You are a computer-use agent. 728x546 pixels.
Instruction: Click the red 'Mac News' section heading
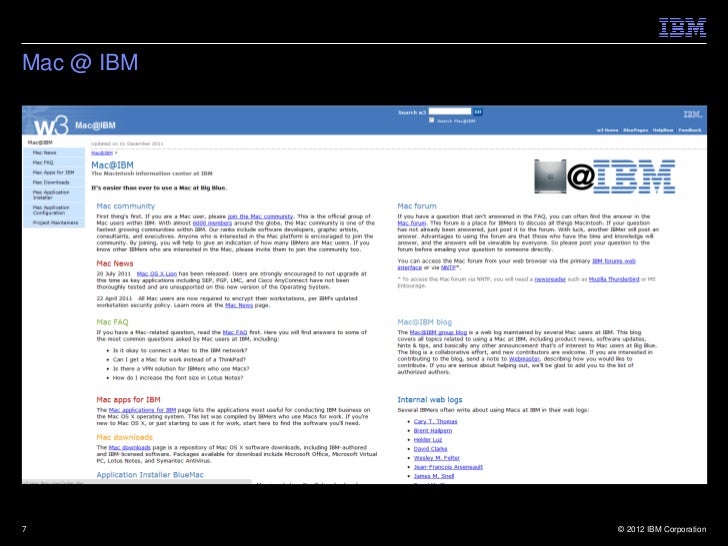115,263
